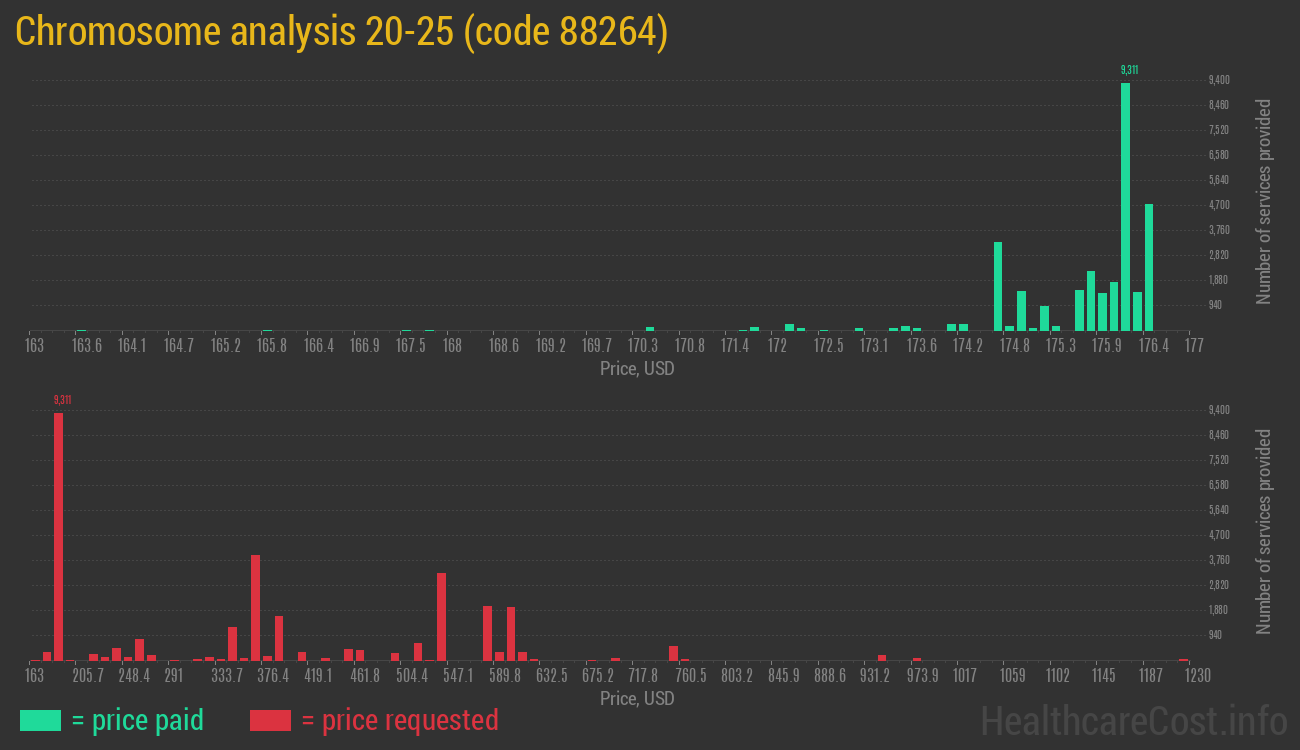Click the chart title Chromosome analysis 20-25
The image size is (1300, 750).
point(341,32)
